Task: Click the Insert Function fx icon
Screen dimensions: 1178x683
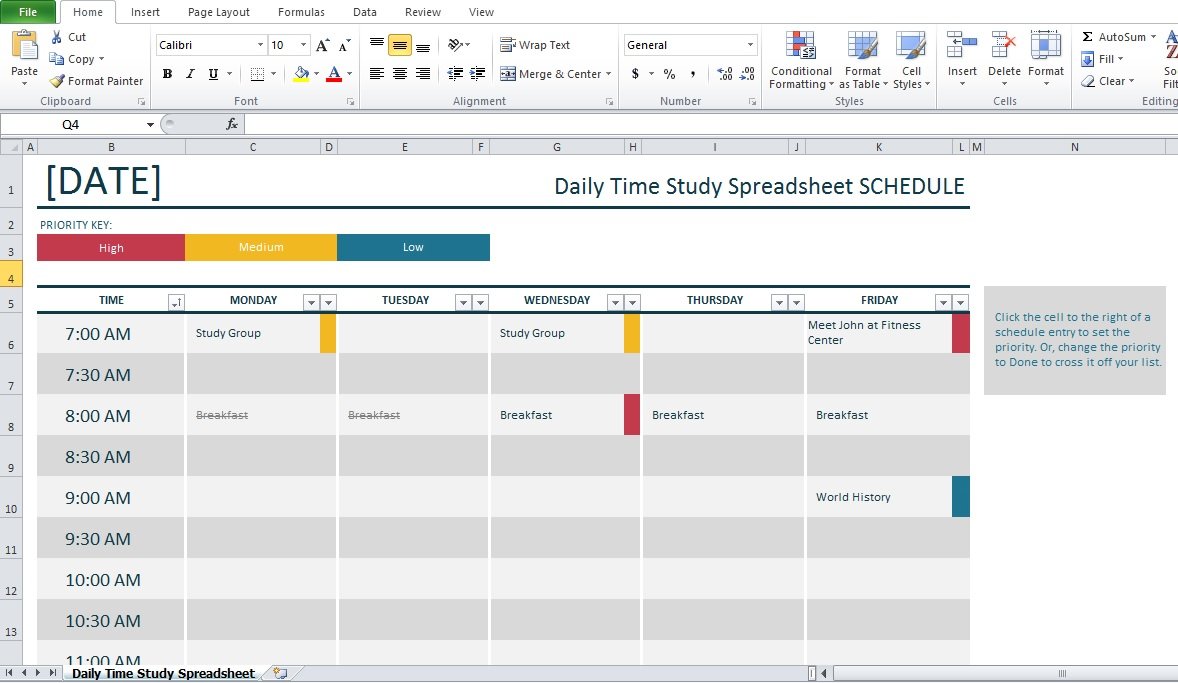Action: [x=232, y=124]
